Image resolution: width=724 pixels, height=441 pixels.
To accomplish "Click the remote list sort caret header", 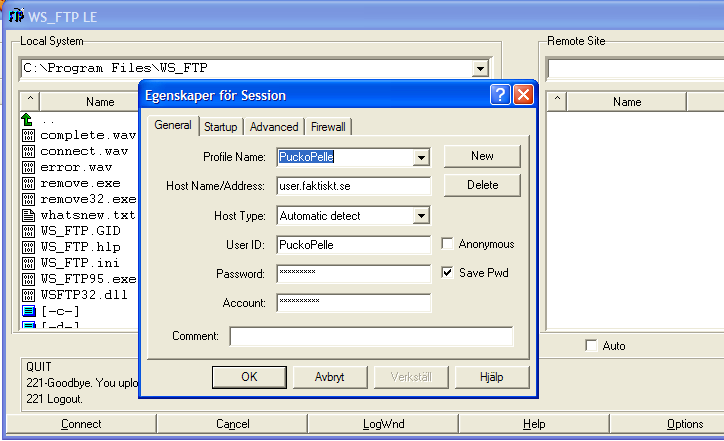I will pyautogui.click(x=557, y=101).
